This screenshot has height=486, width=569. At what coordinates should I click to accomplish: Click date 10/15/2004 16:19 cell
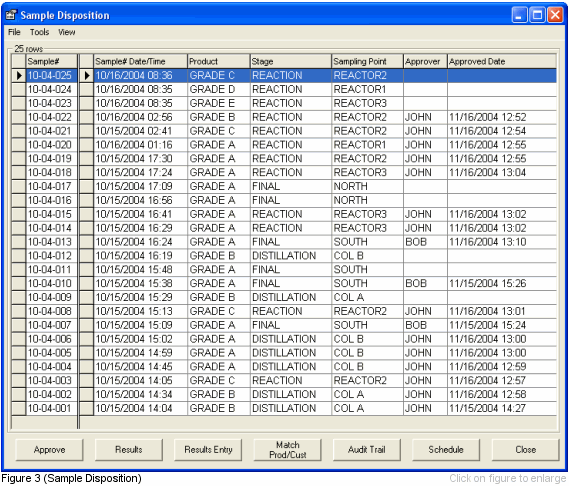click(x=140, y=256)
